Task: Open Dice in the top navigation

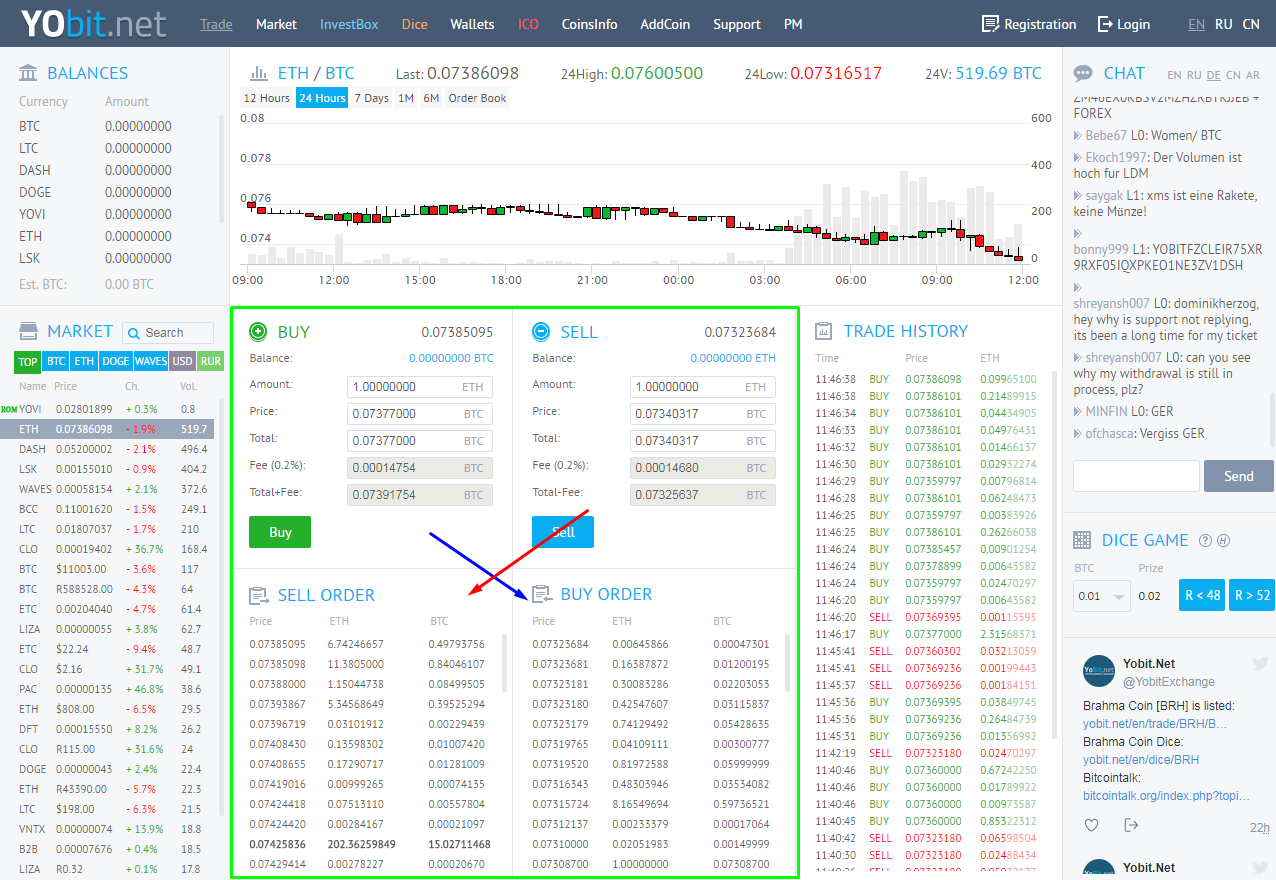Action: pyautogui.click(x=414, y=24)
